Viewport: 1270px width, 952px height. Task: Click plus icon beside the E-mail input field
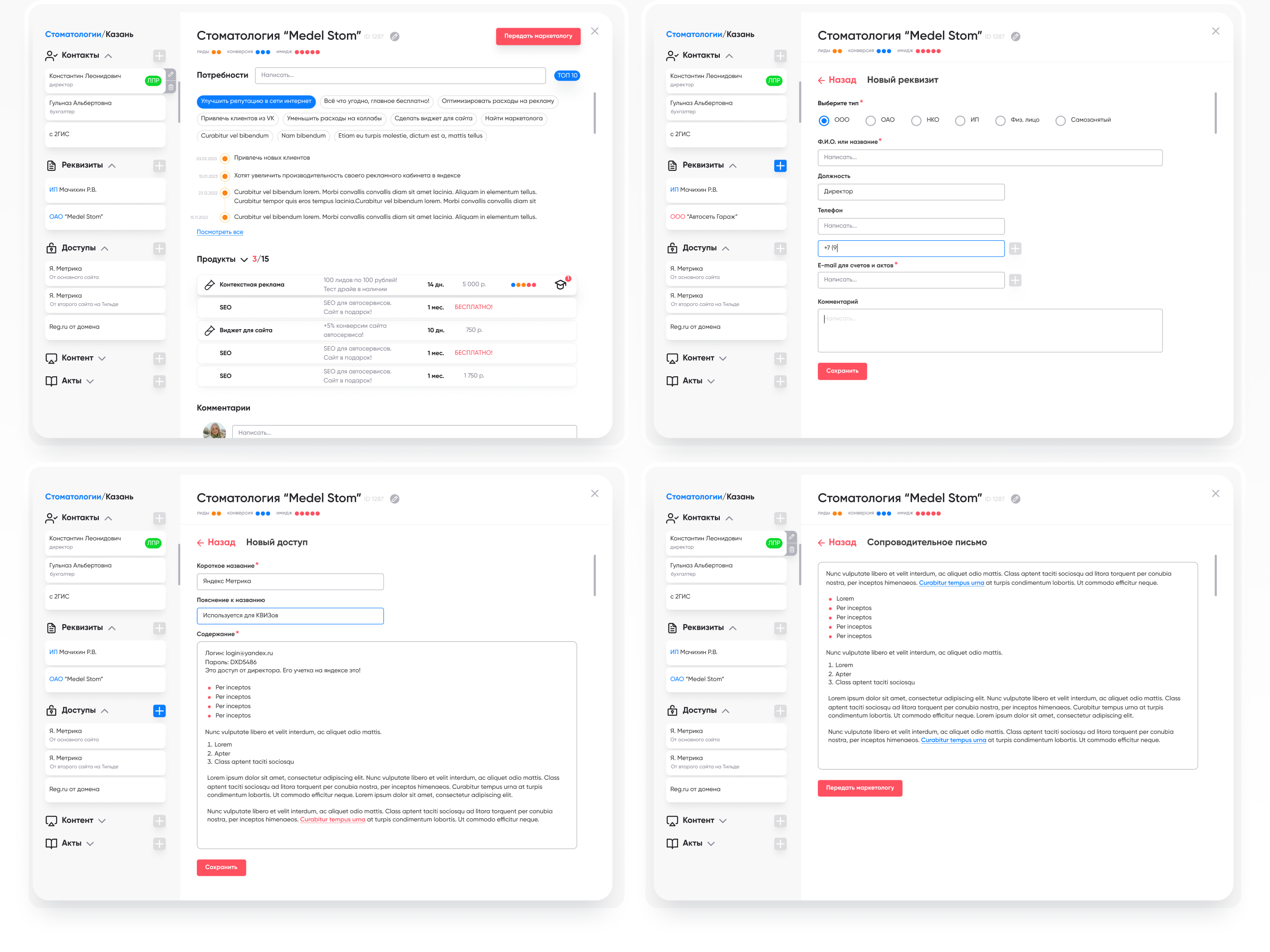pos(1015,280)
